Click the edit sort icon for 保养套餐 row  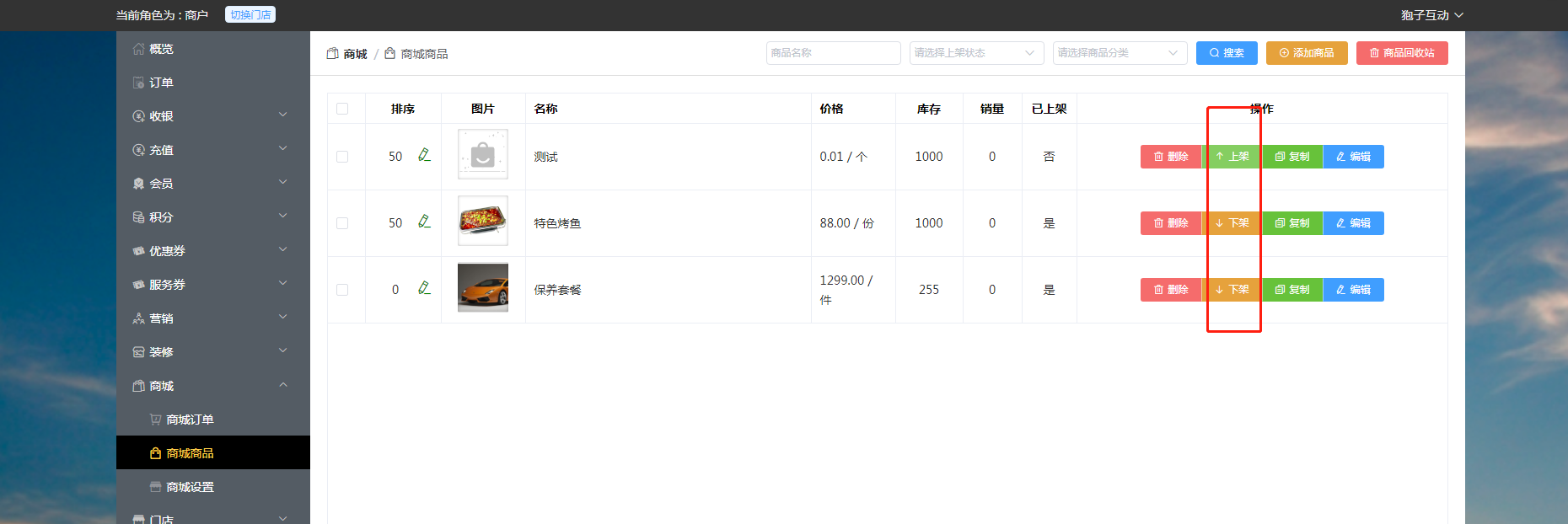coord(424,288)
